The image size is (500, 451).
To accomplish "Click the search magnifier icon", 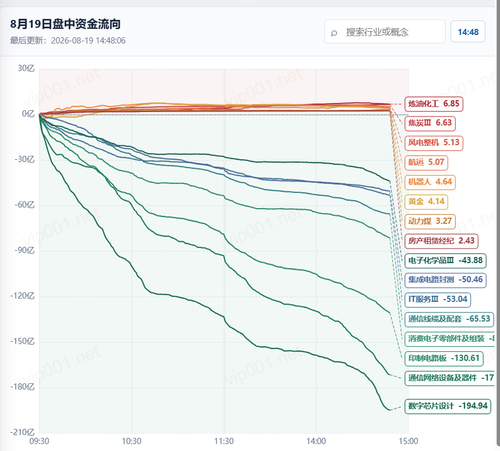I will point(334,33).
